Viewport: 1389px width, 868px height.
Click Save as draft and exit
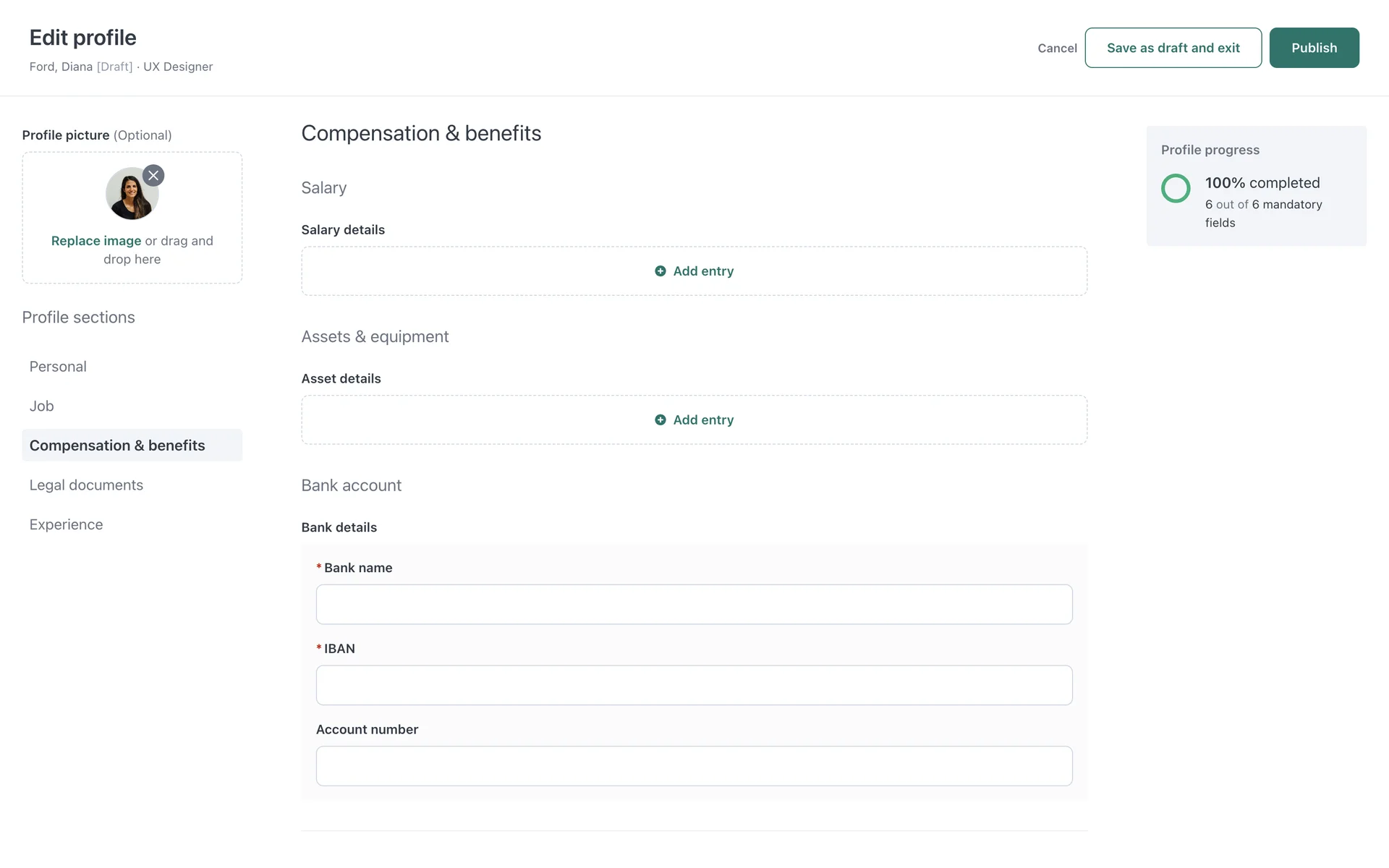[x=1173, y=48]
